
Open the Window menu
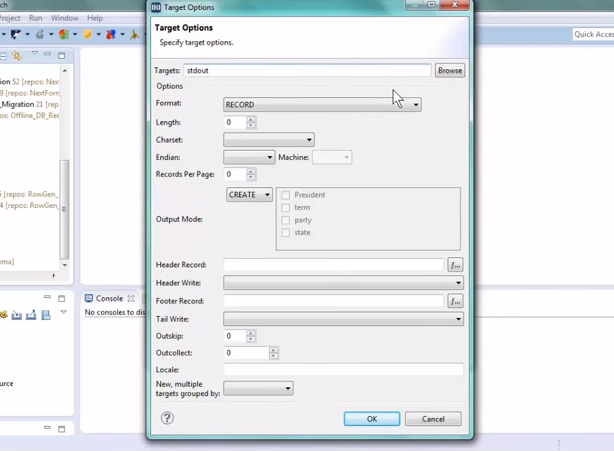coord(65,18)
